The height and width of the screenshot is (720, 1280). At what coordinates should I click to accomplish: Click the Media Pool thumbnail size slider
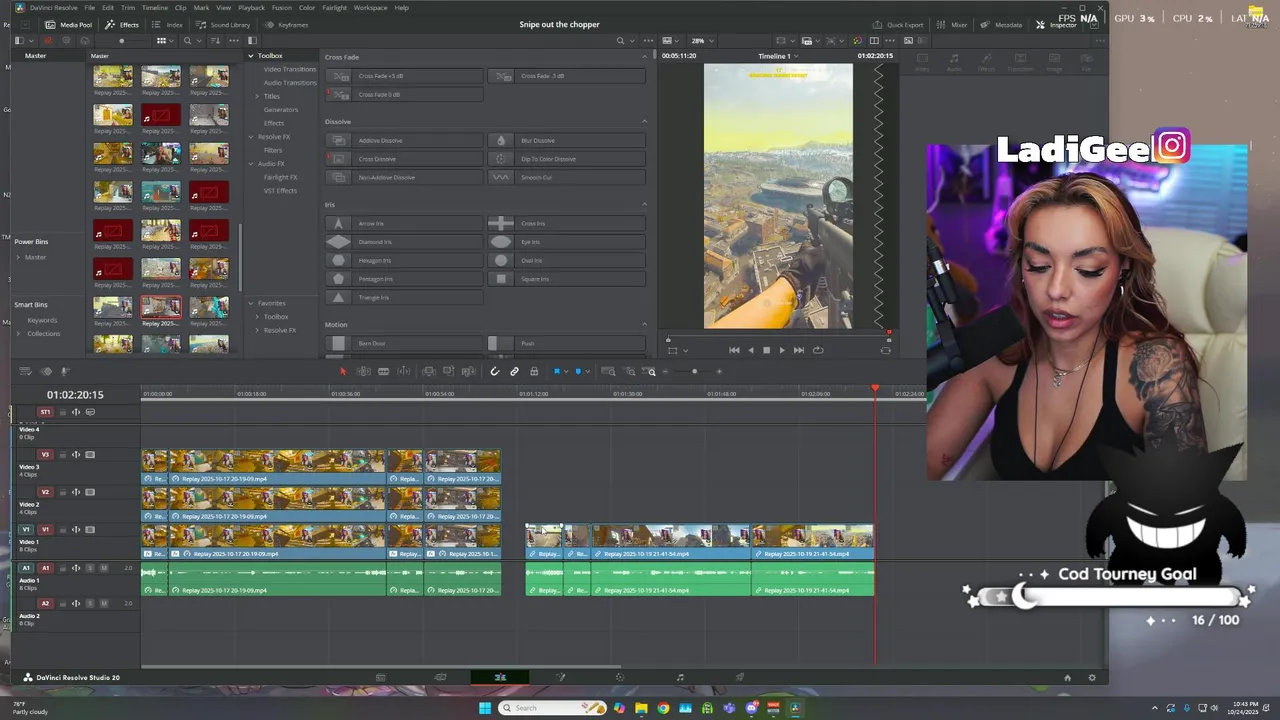click(x=121, y=41)
